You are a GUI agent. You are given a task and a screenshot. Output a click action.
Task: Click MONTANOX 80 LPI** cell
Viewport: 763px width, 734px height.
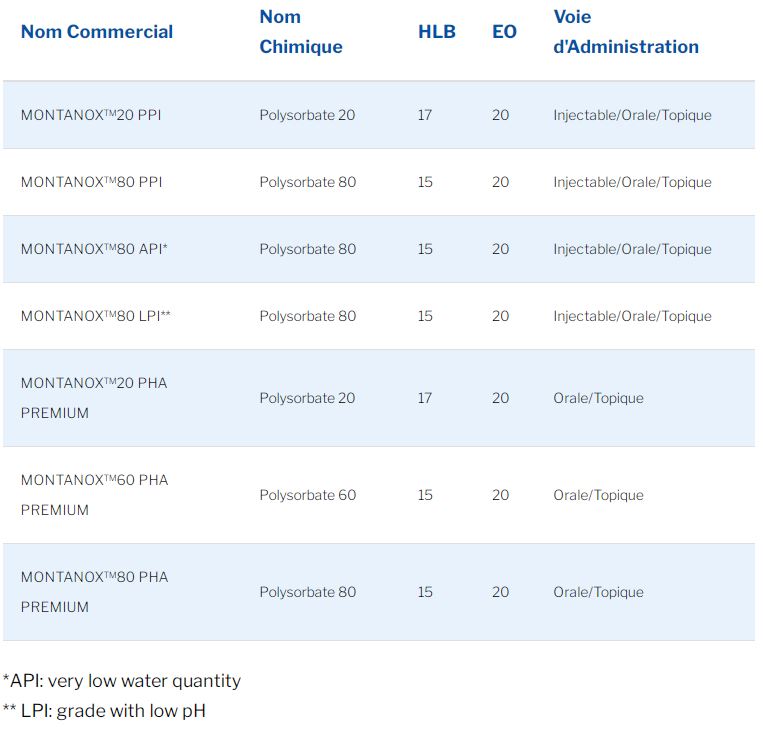(96, 316)
